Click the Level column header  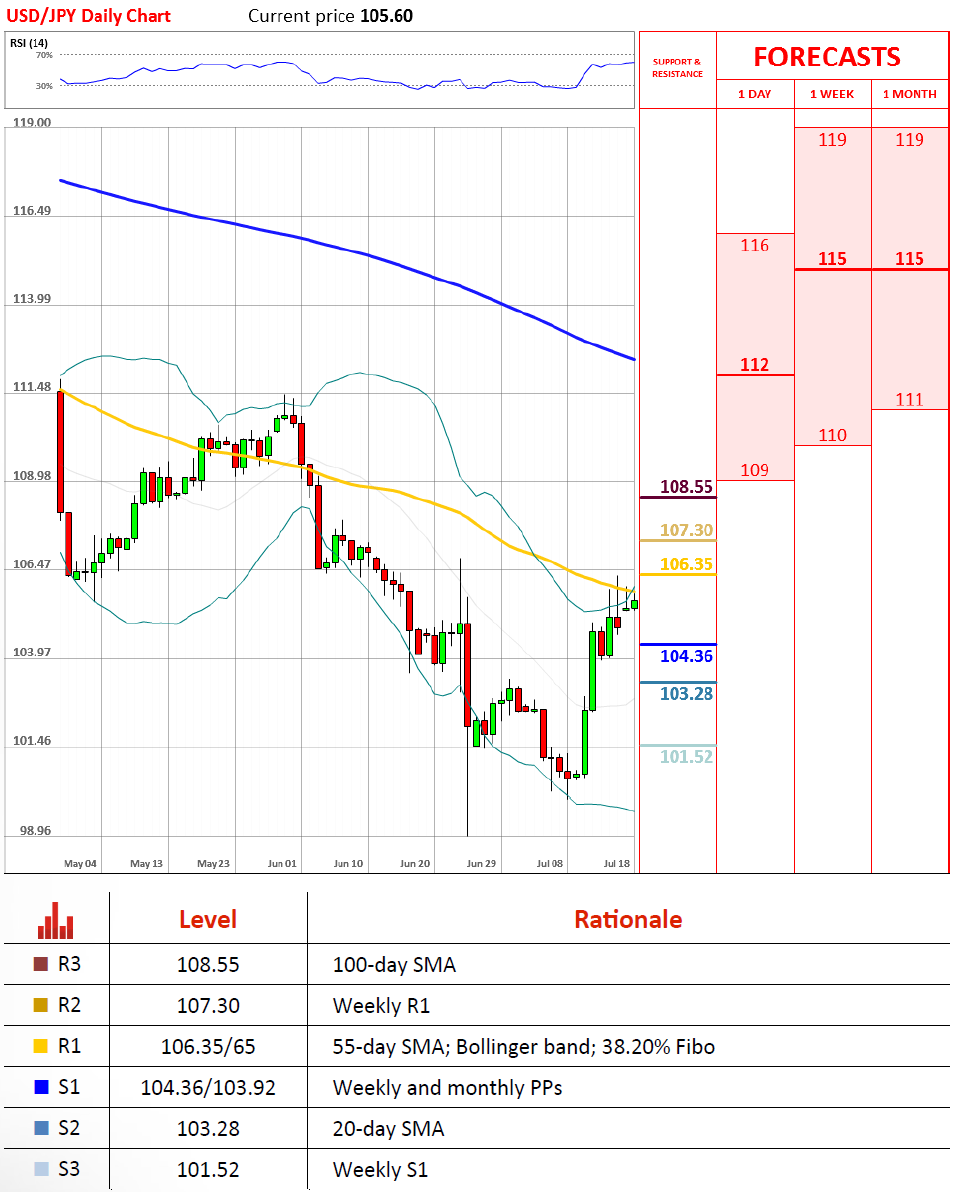pyautogui.click(x=208, y=920)
